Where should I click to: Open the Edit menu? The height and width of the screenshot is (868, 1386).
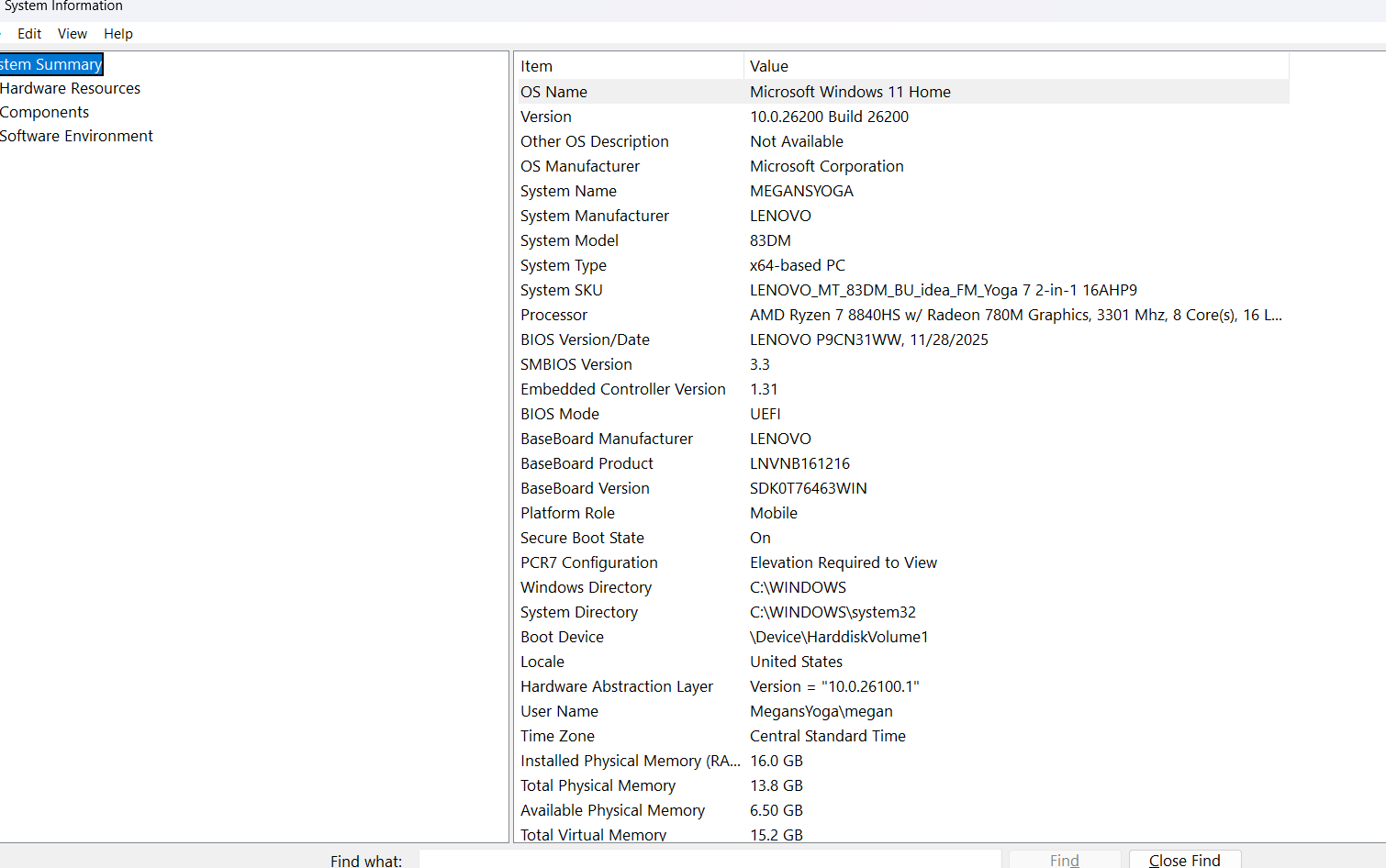(x=29, y=34)
